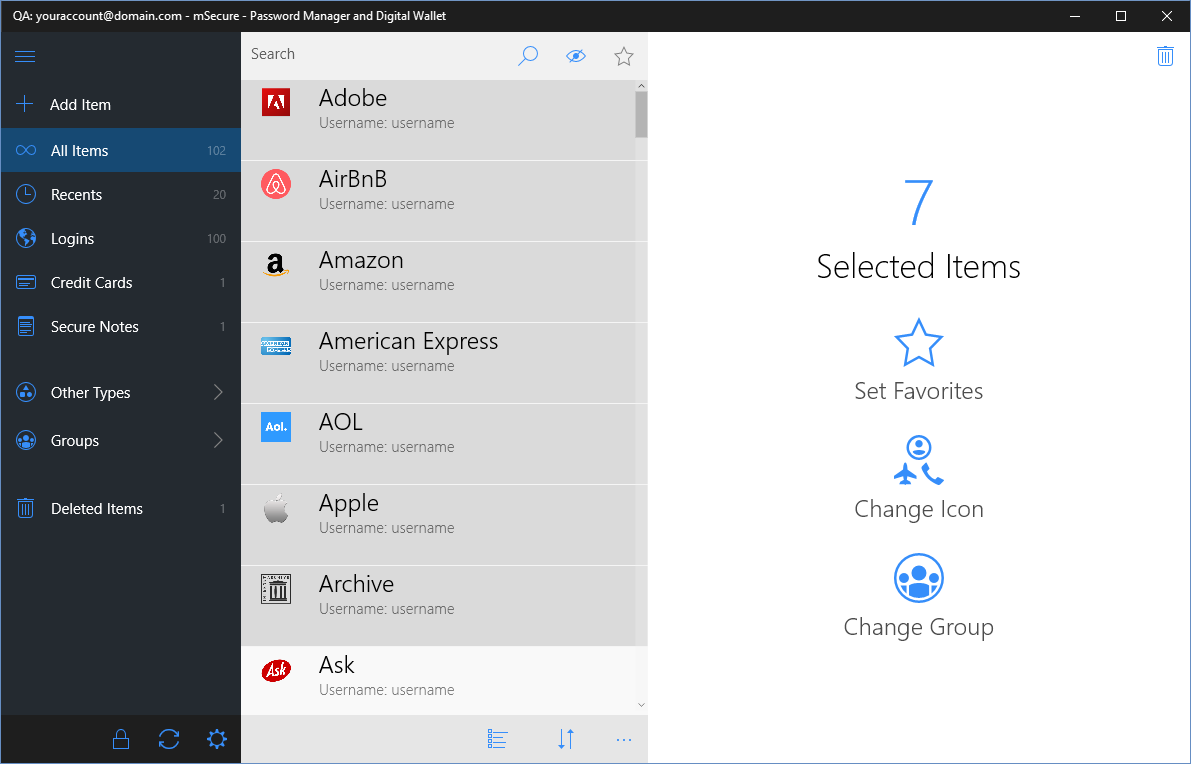1191x764 pixels.
Task: Click the Ask logo icon
Action: 276,670
